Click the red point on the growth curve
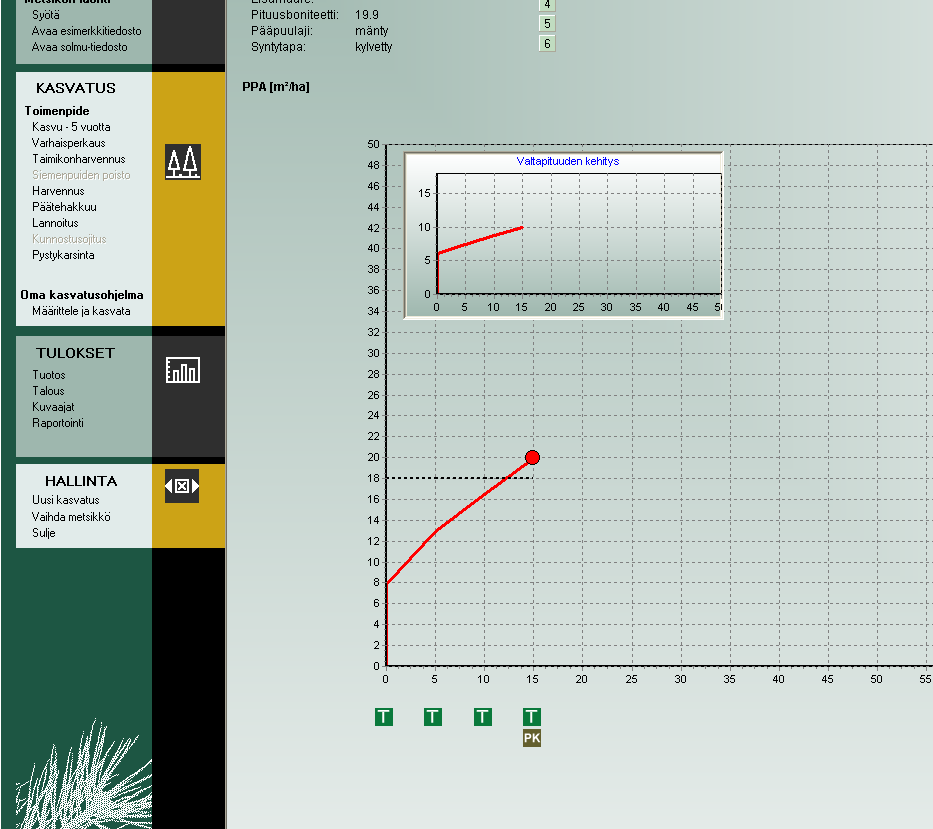This screenshot has width=933, height=829. 533,458
